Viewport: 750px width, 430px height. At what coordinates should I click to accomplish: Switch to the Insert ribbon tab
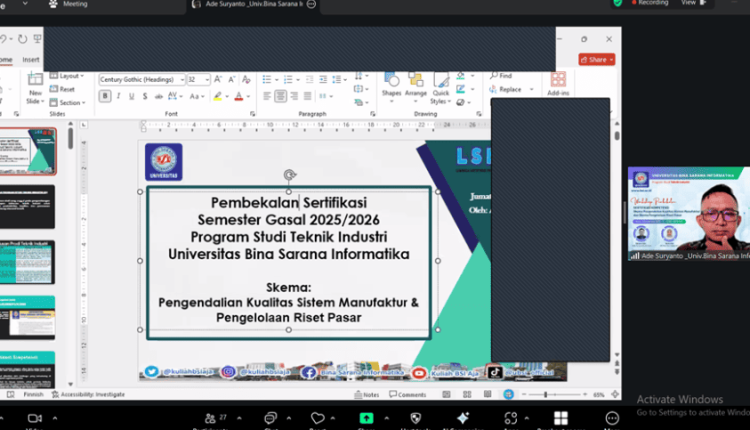coord(31,60)
